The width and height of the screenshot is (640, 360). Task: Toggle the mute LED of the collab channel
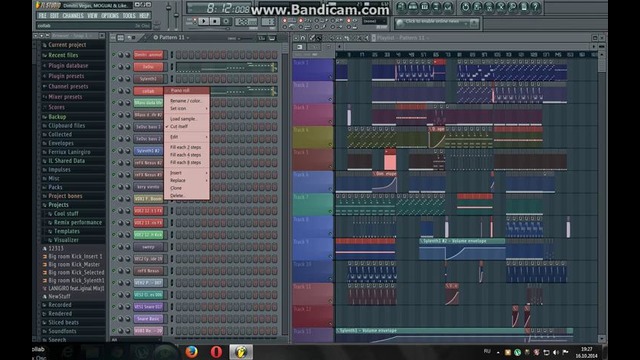coord(114,91)
